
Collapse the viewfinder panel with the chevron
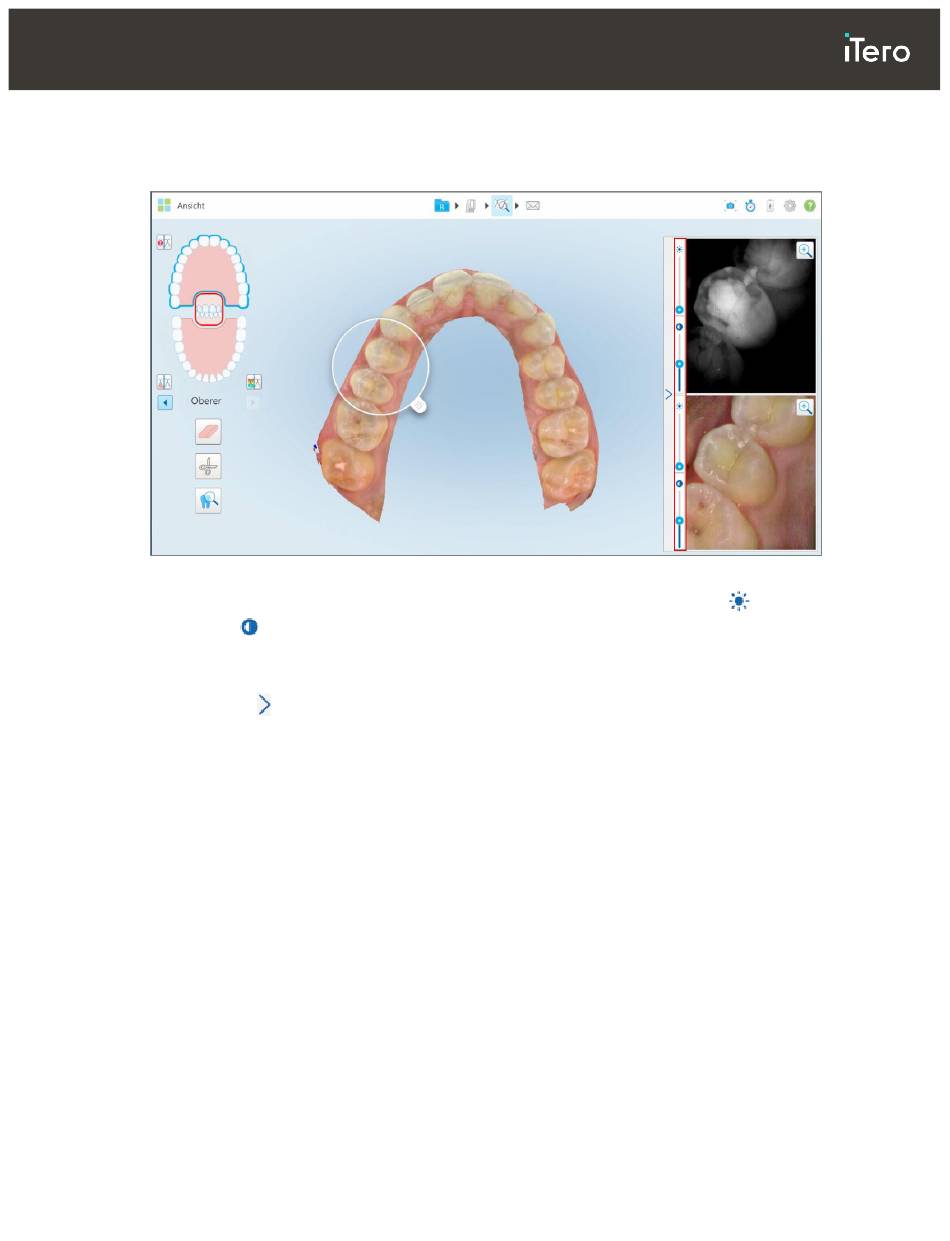pos(668,395)
